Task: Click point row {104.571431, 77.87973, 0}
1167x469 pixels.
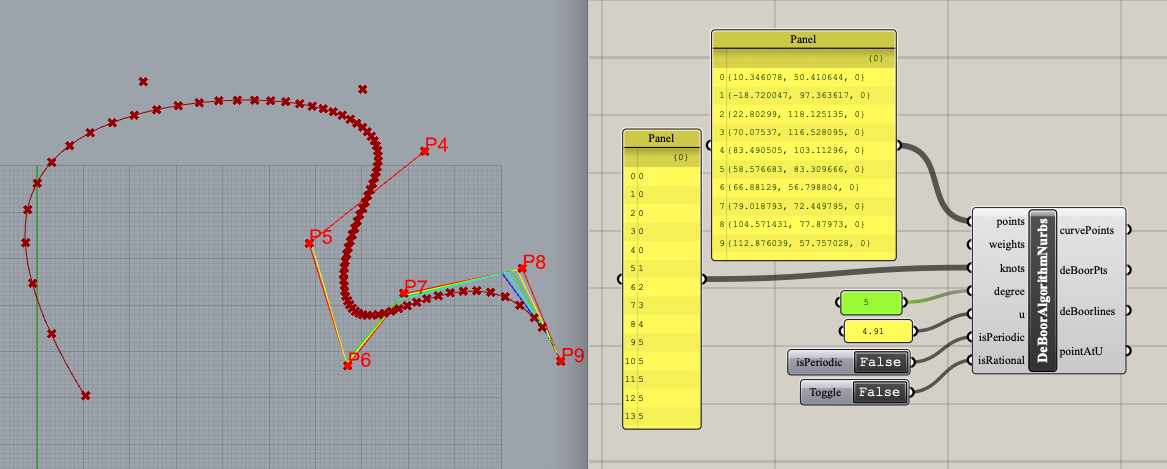Action: pyautogui.click(x=803, y=225)
